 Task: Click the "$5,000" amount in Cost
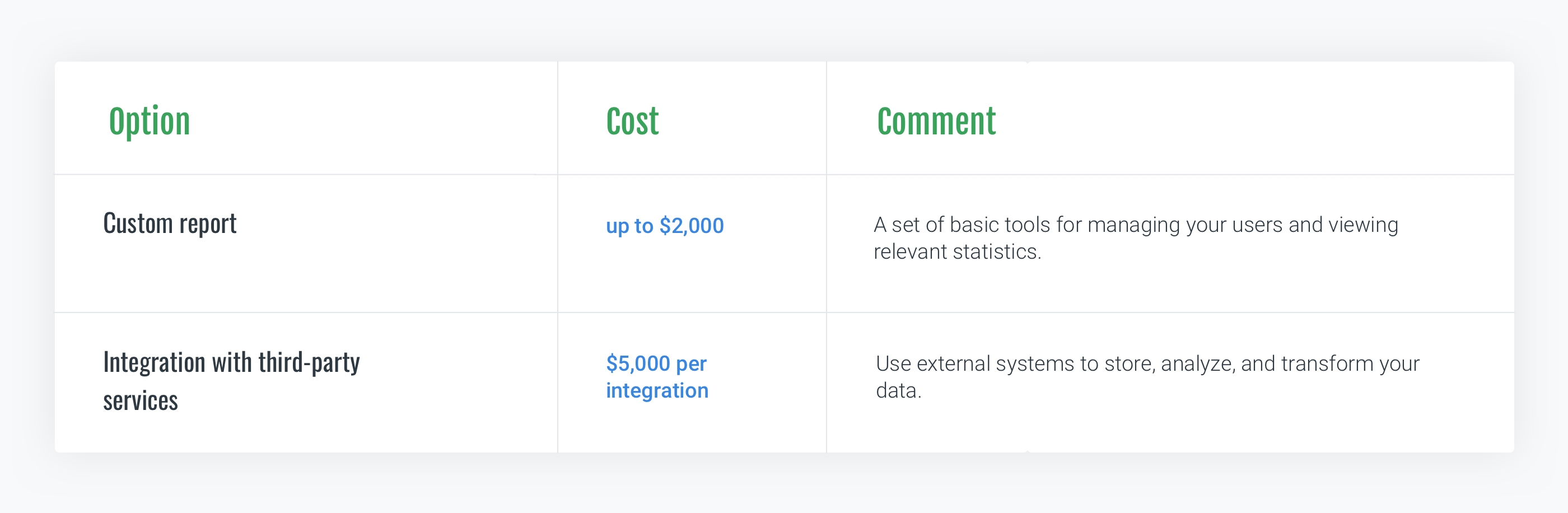coord(638,363)
